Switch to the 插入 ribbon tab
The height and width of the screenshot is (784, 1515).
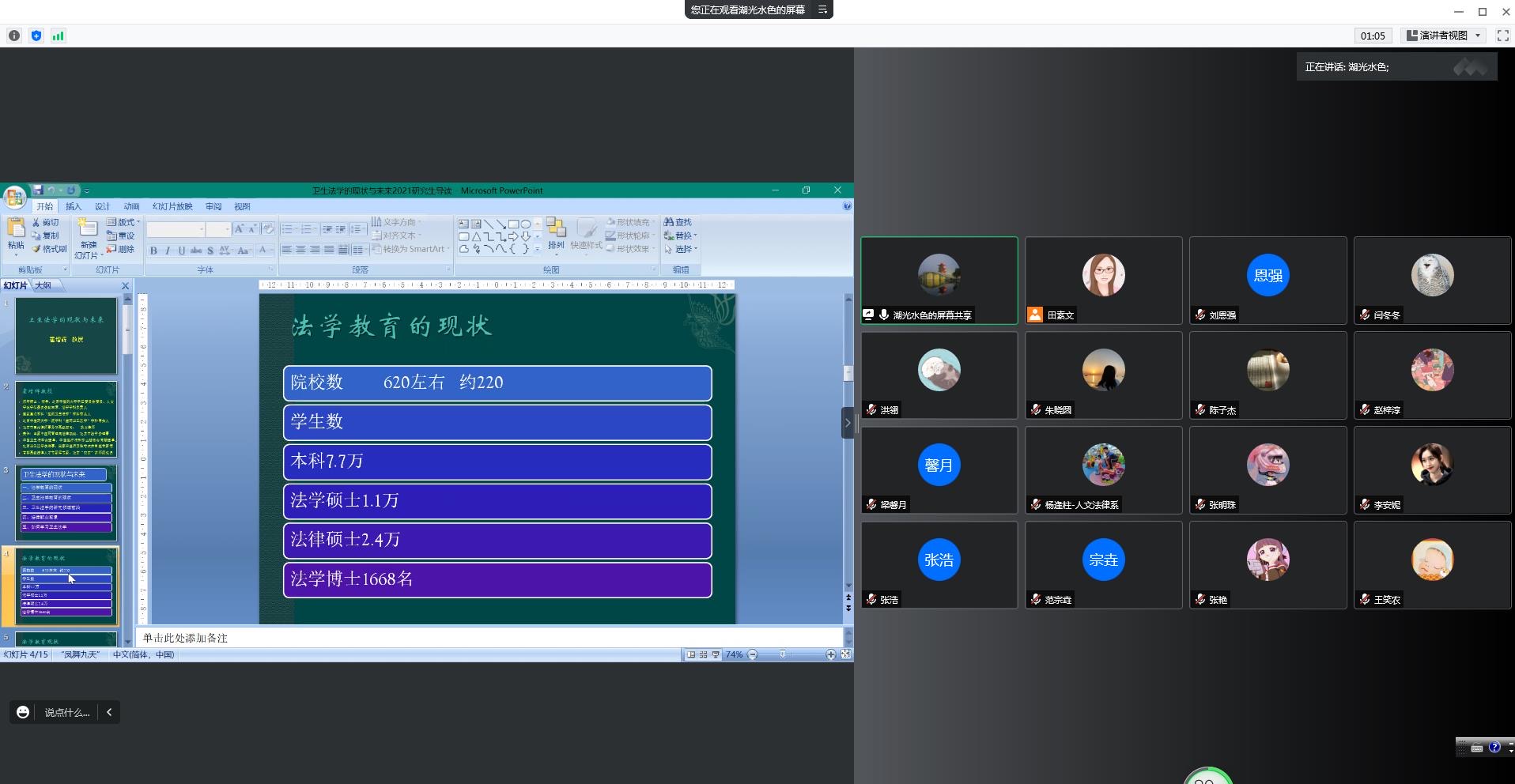tap(74, 206)
